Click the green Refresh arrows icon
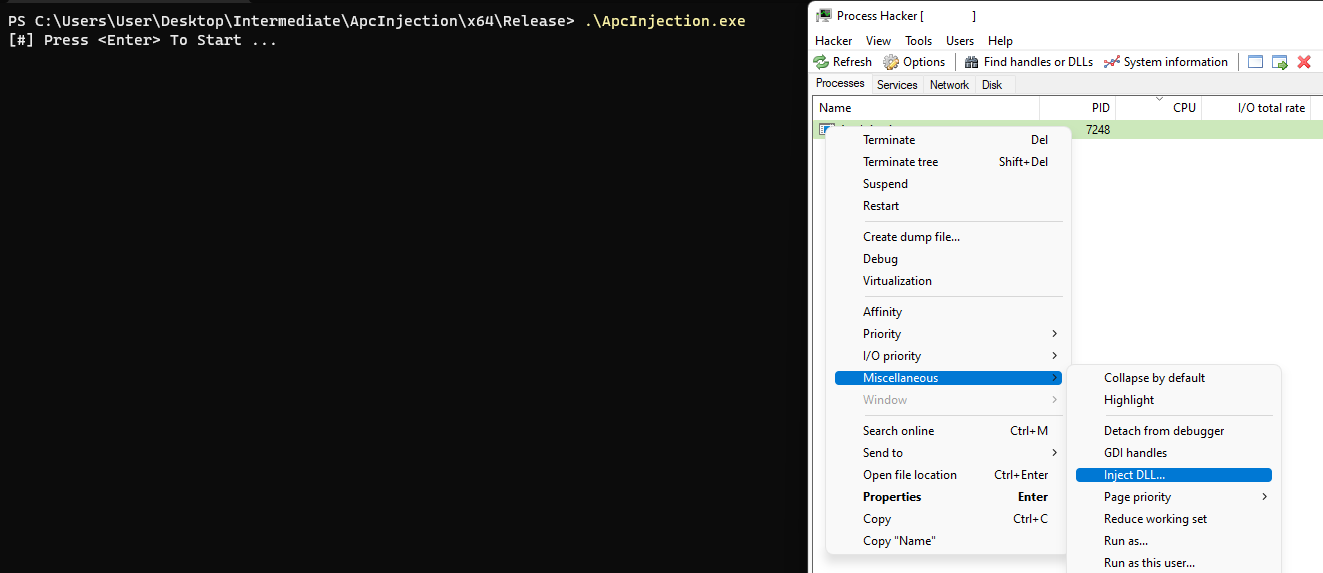Viewport: 1323px width, 573px height. 822,62
